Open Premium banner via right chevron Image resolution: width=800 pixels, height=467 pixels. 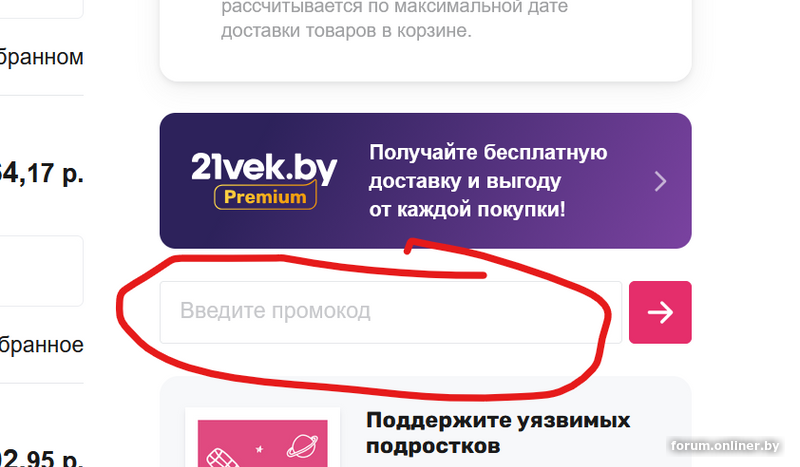point(661,181)
